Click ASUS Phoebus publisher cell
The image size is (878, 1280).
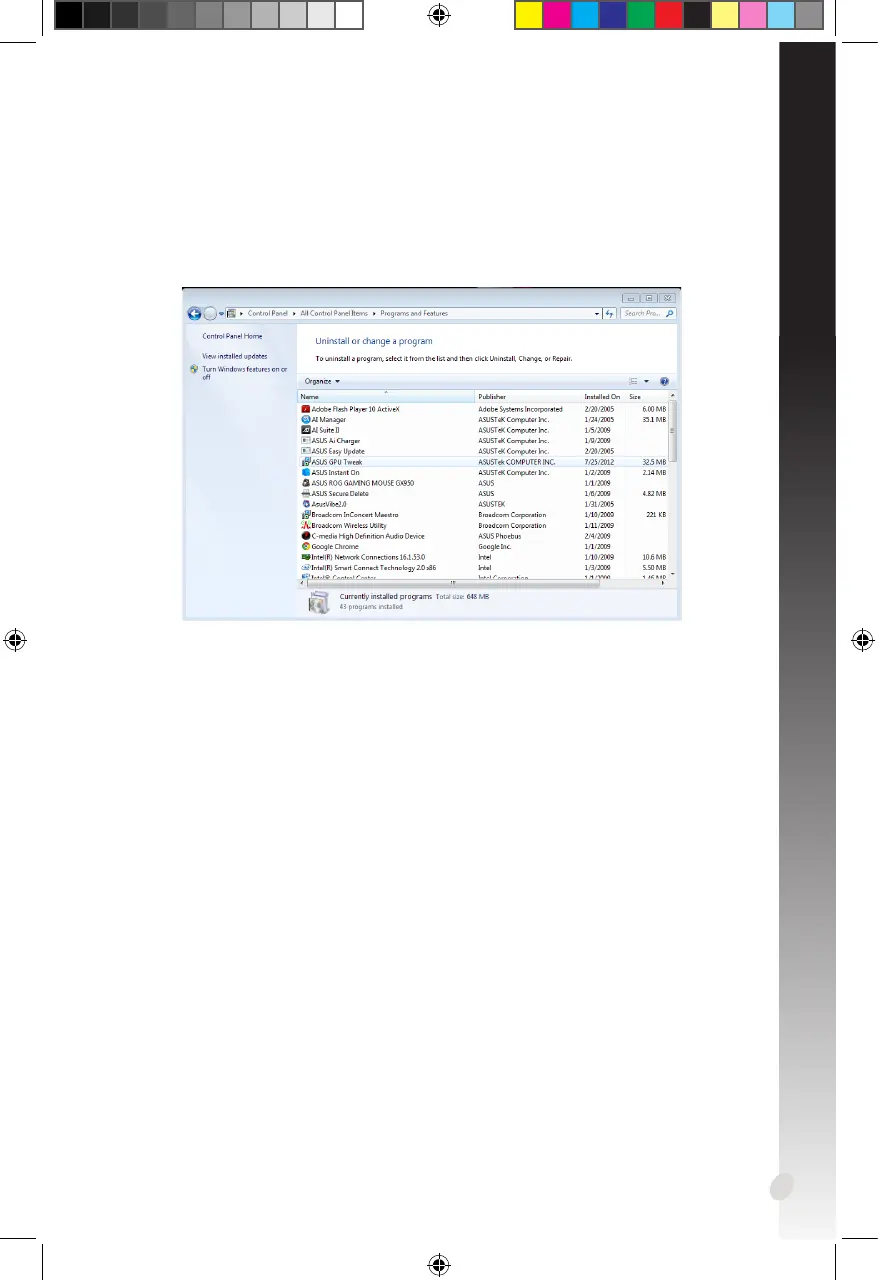click(x=500, y=536)
